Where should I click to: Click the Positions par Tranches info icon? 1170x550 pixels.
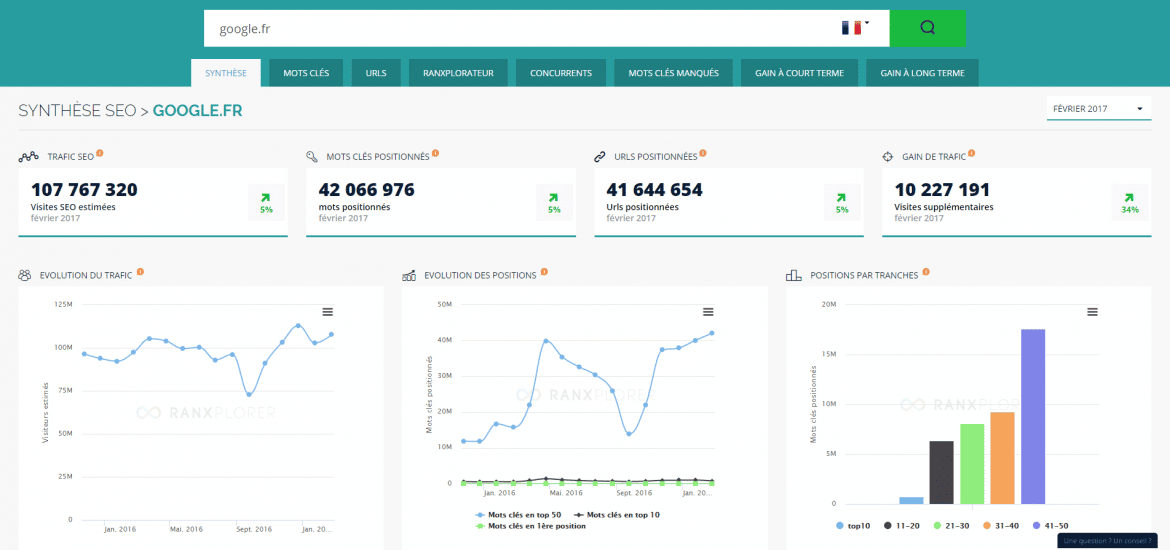click(x=926, y=272)
